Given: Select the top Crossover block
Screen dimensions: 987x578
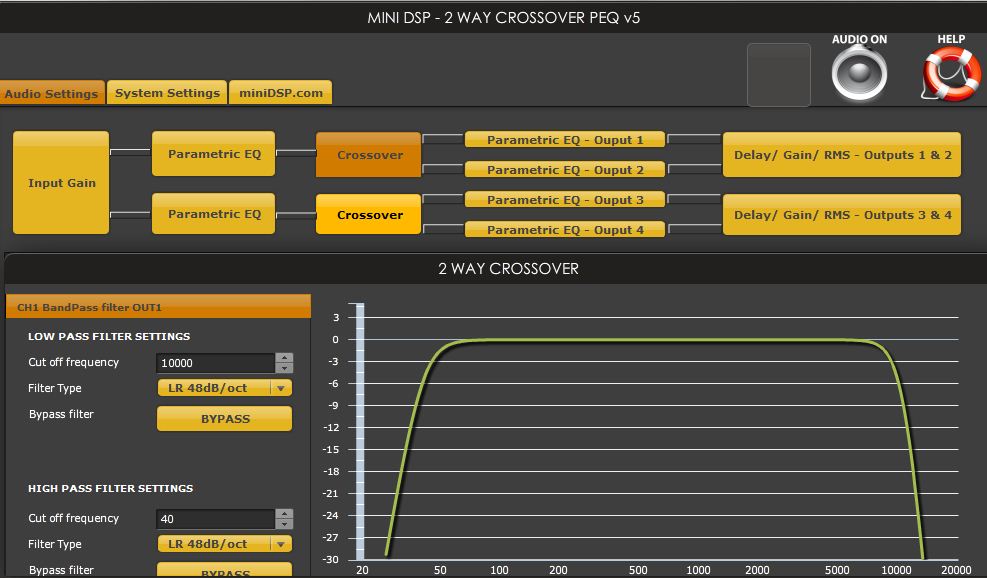Looking at the screenshot, I should 369,155.
